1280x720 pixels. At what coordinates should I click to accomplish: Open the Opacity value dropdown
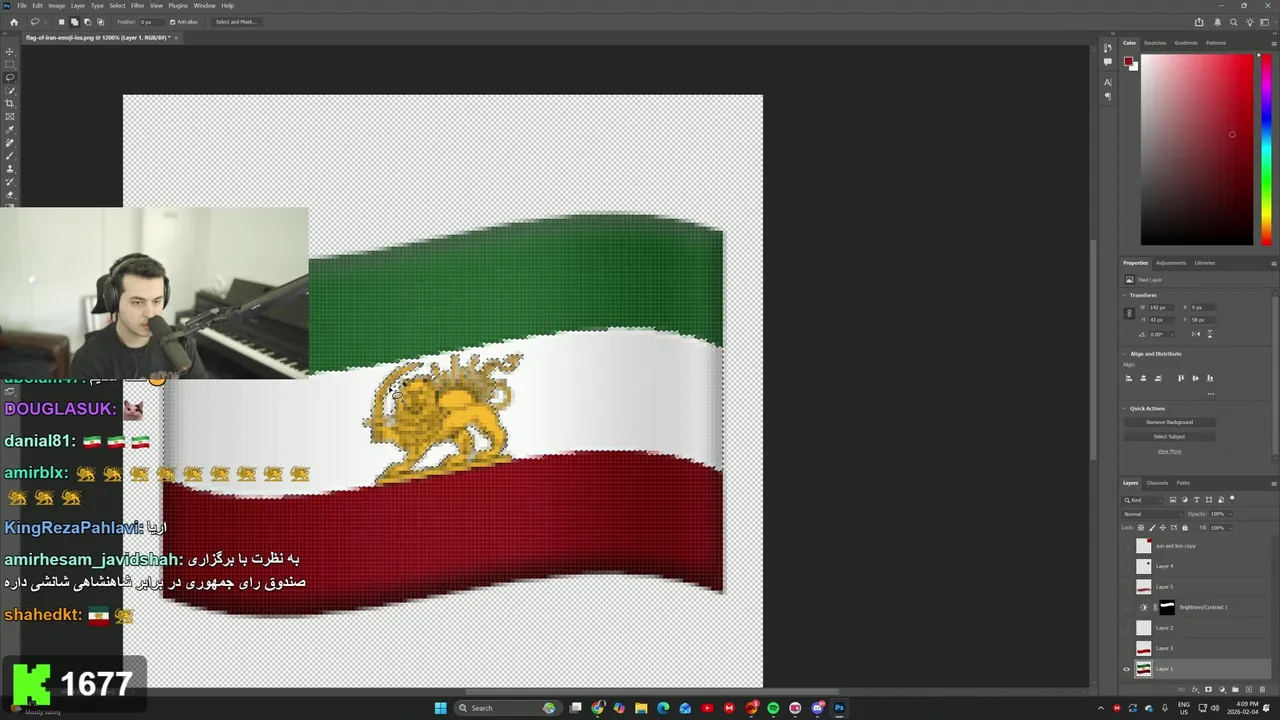[1229, 514]
